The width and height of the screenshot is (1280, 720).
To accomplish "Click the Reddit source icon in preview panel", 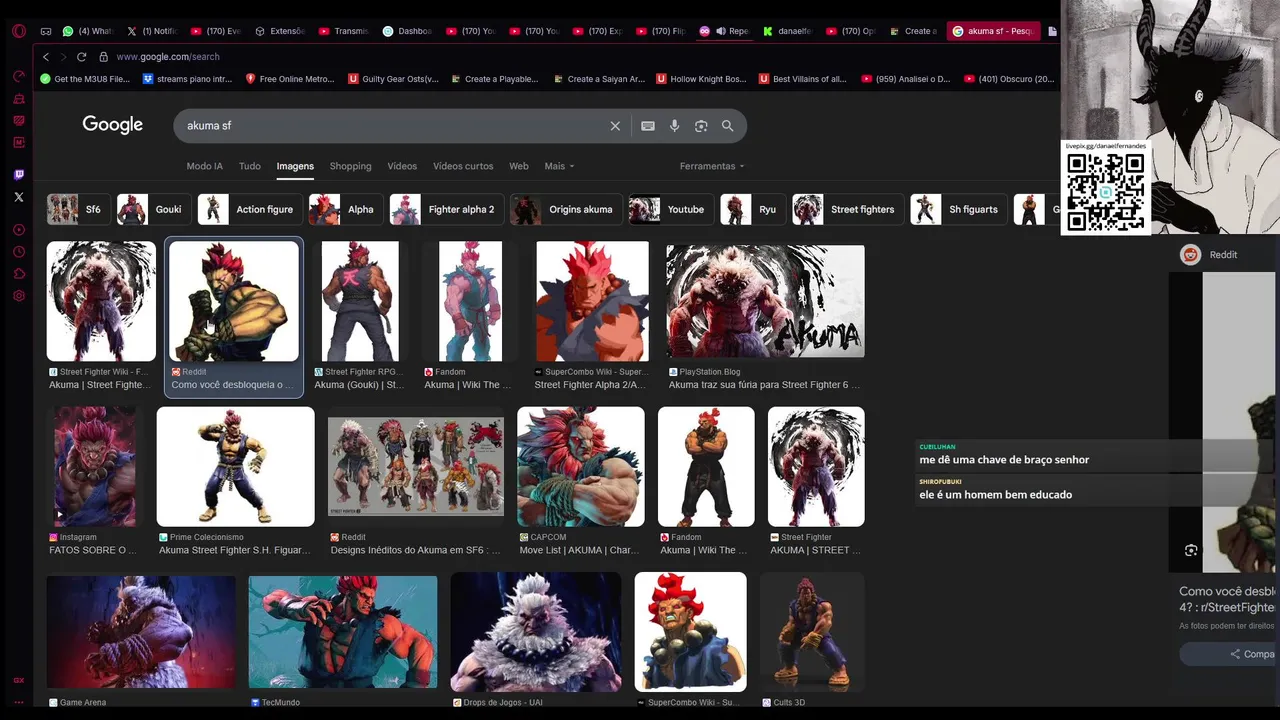I will pyautogui.click(x=1190, y=255).
